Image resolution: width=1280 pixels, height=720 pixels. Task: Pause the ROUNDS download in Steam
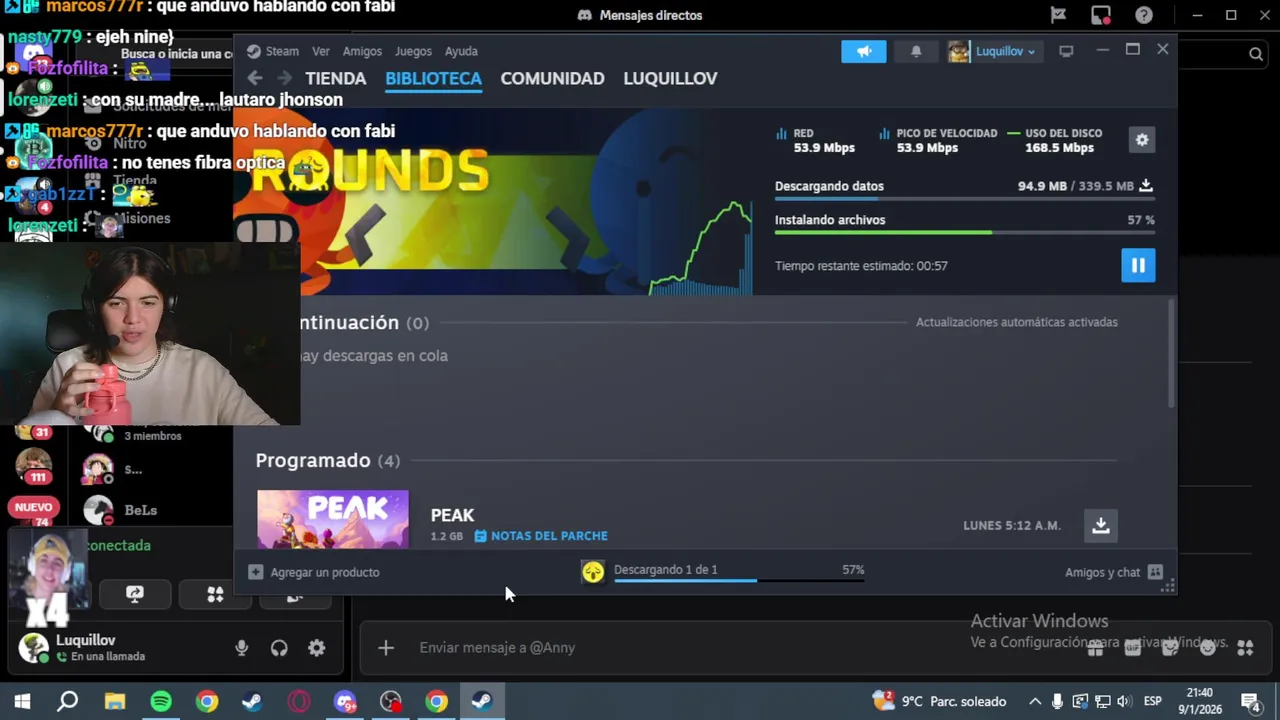click(x=1138, y=265)
